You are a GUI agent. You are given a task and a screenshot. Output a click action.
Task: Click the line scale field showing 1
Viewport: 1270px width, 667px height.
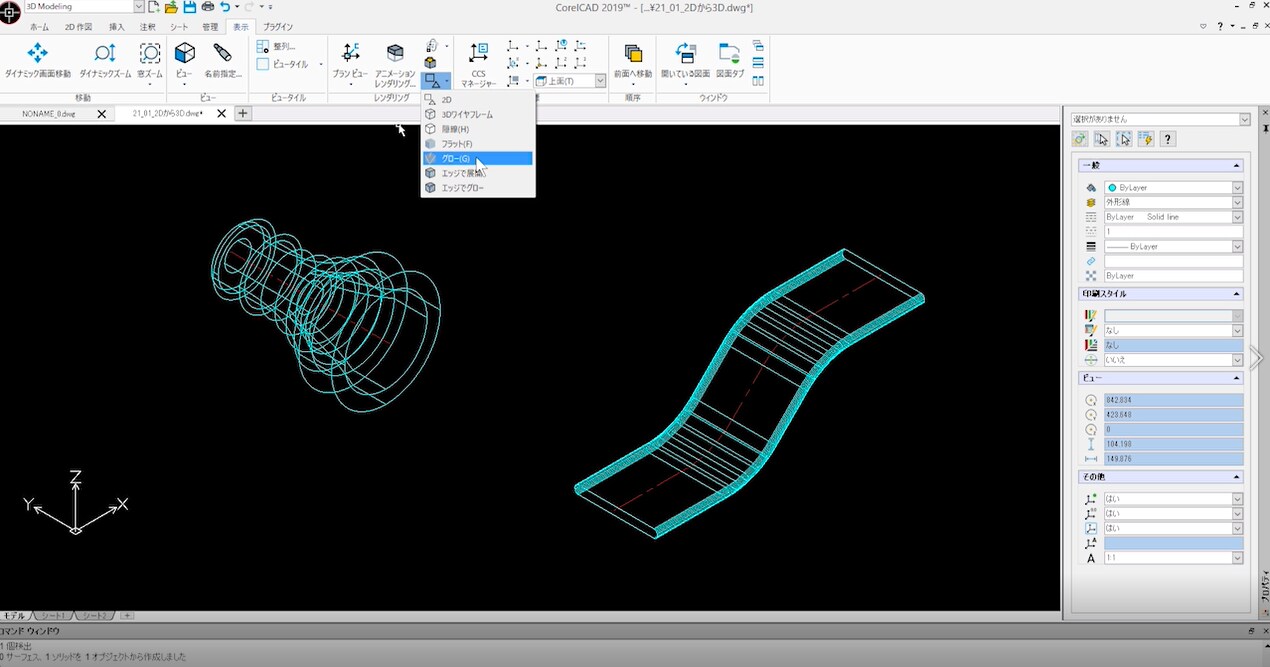[1173, 231]
